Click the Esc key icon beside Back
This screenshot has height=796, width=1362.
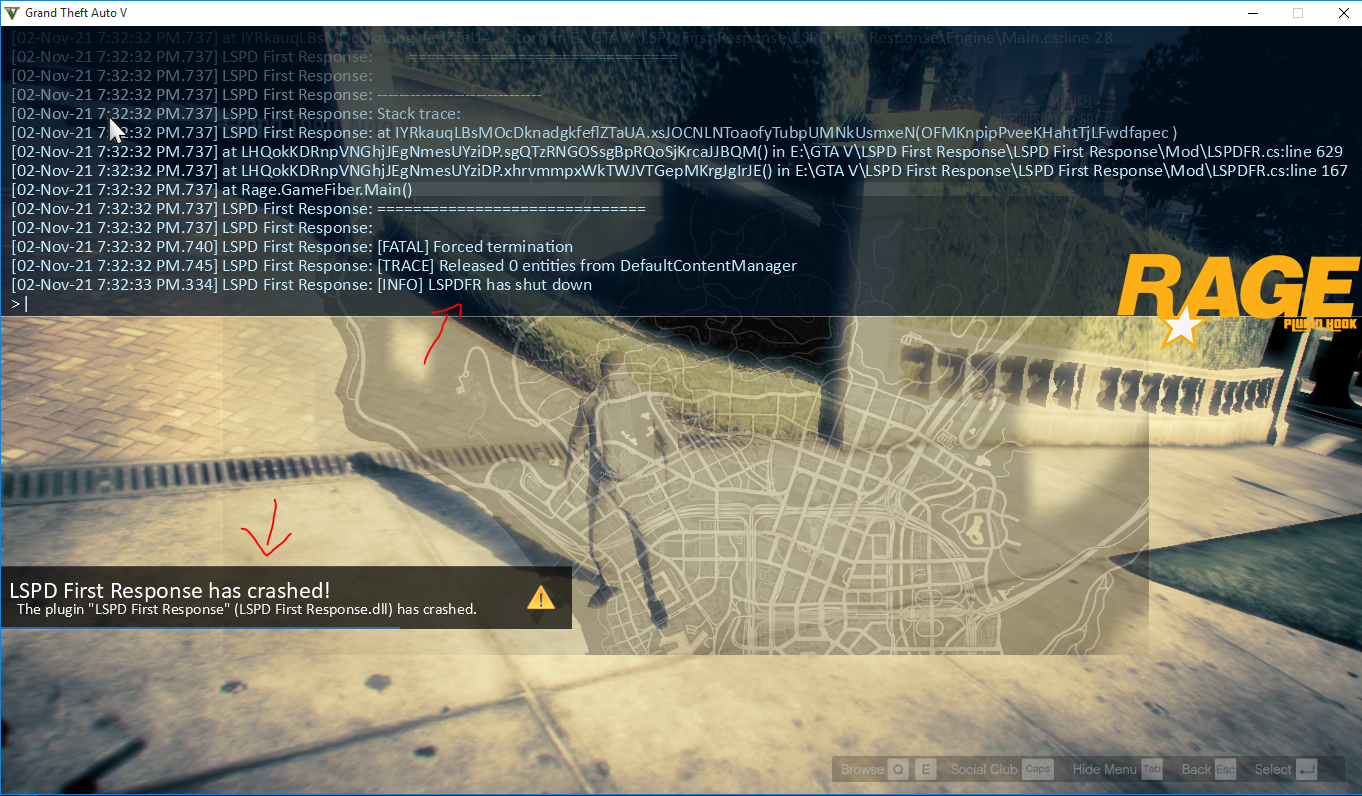click(x=1226, y=769)
